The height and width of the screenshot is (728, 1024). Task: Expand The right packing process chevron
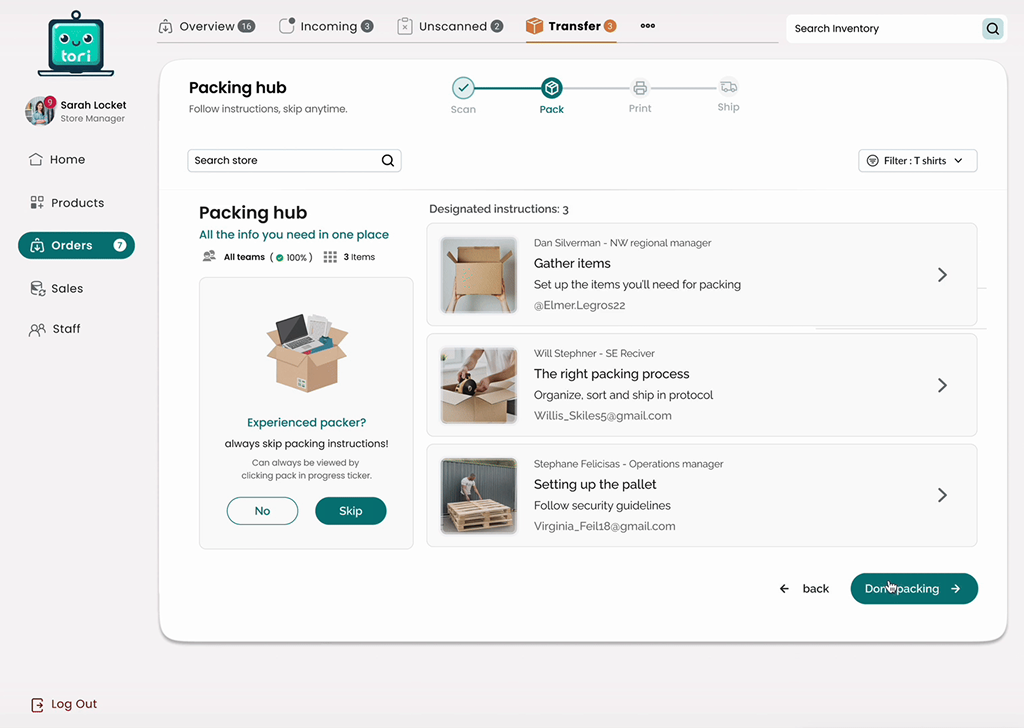tap(942, 385)
